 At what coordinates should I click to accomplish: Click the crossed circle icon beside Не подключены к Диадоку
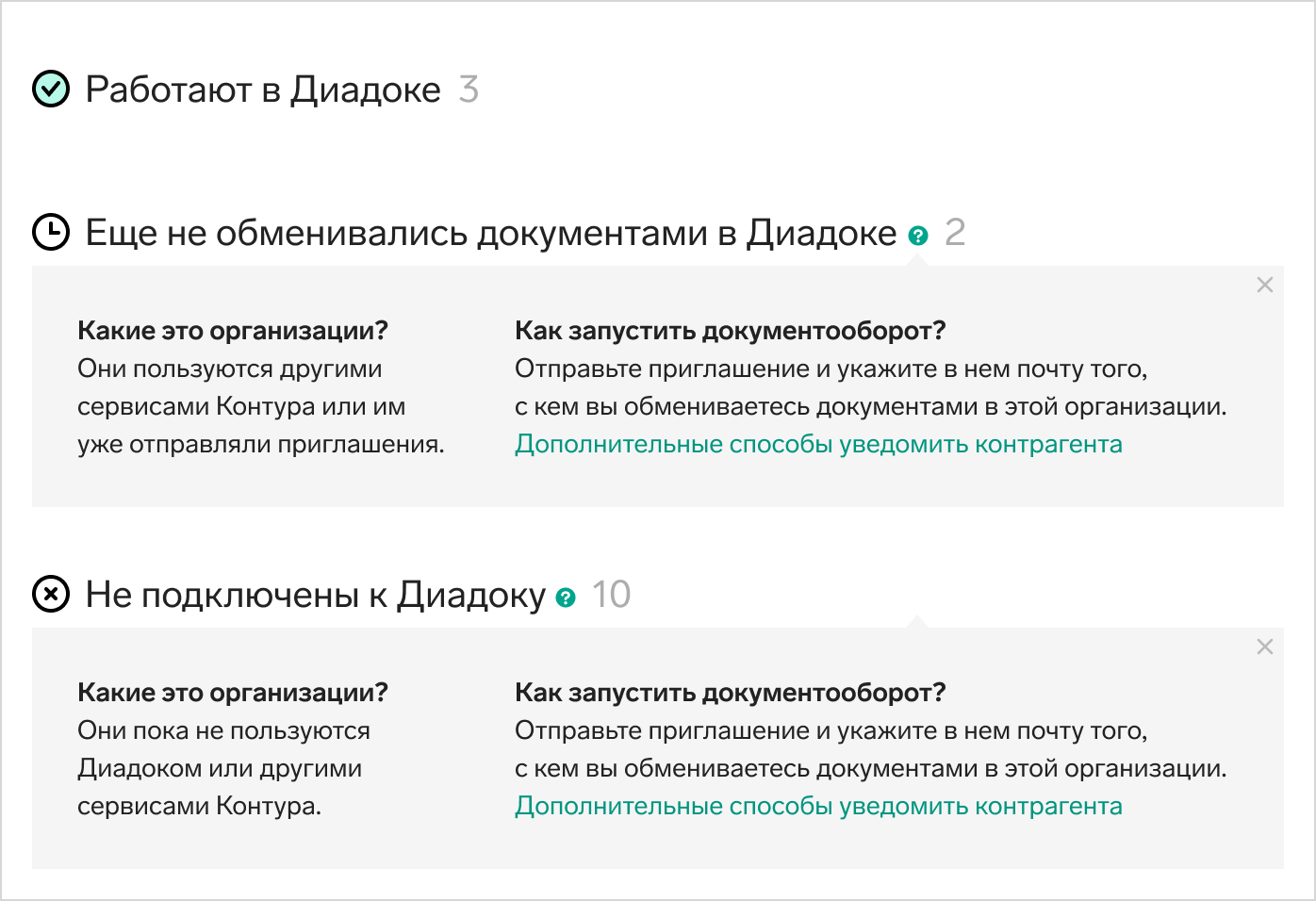click(x=51, y=595)
